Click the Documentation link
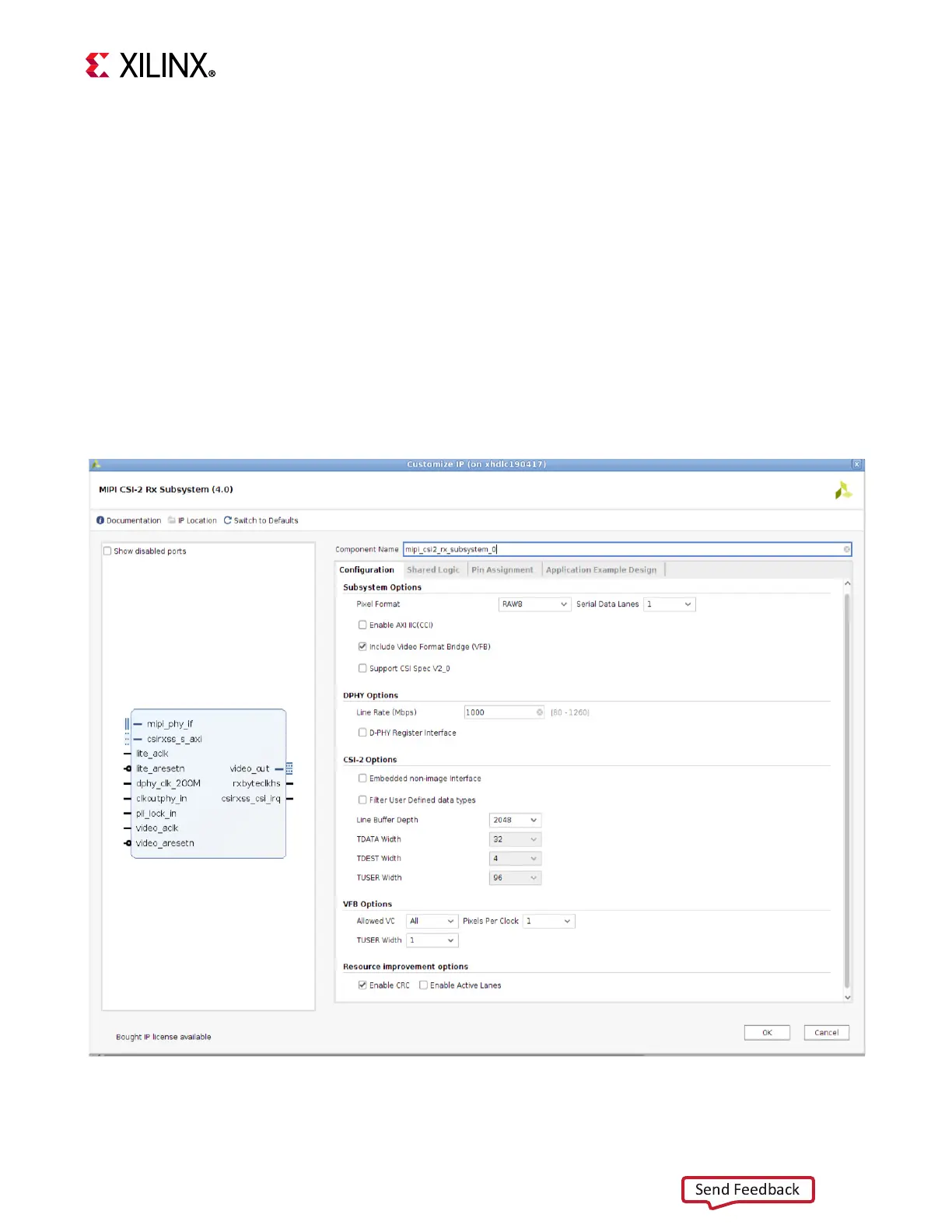 click(x=134, y=520)
